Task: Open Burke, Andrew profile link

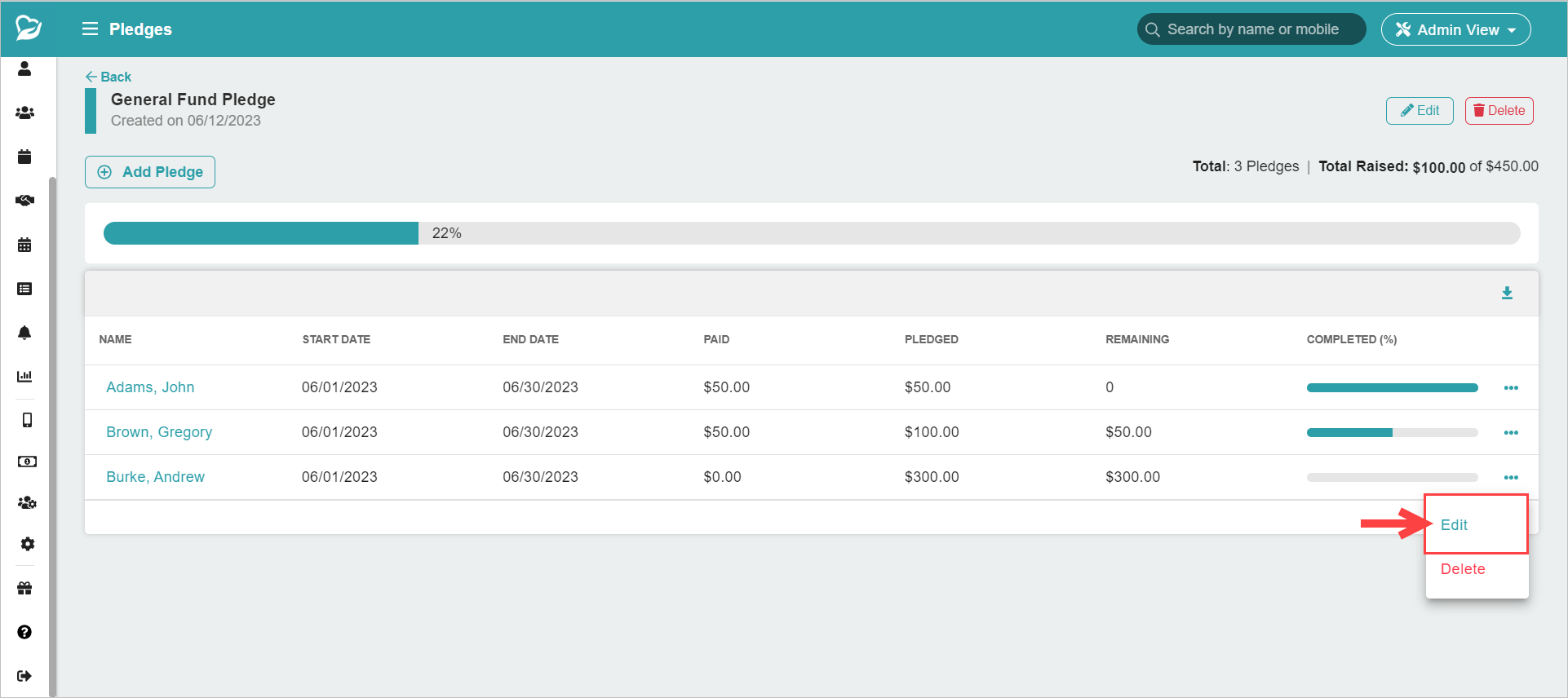Action: click(x=155, y=477)
